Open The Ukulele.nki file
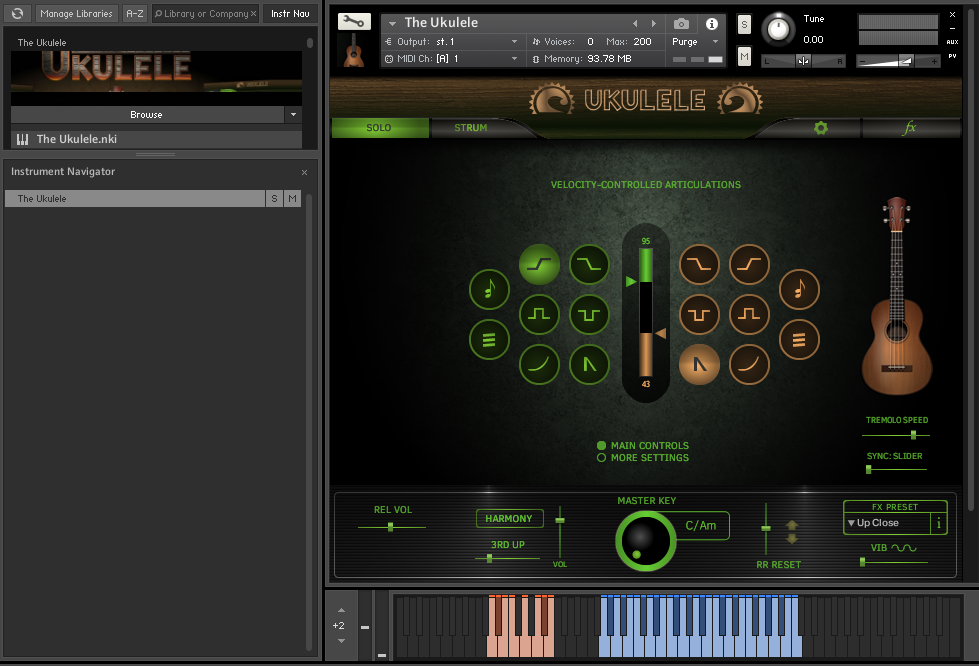Image resolution: width=979 pixels, height=666 pixels. pyautogui.click(x=156, y=139)
